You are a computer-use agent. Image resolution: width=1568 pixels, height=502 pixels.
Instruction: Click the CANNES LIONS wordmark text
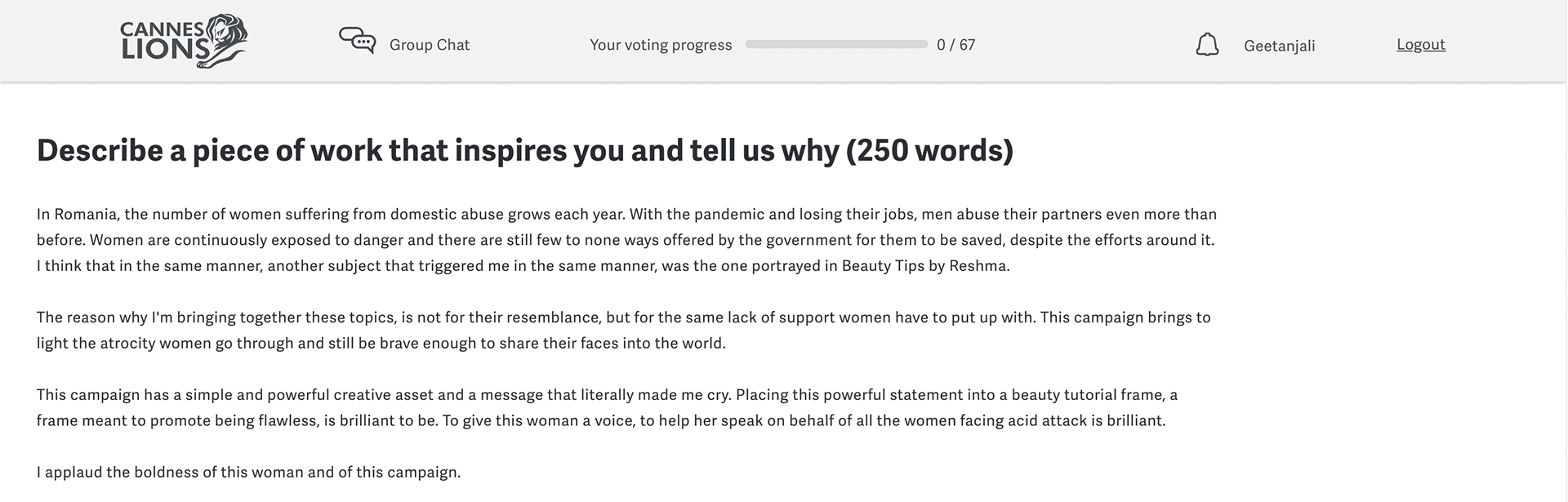[x=165, y=41]
